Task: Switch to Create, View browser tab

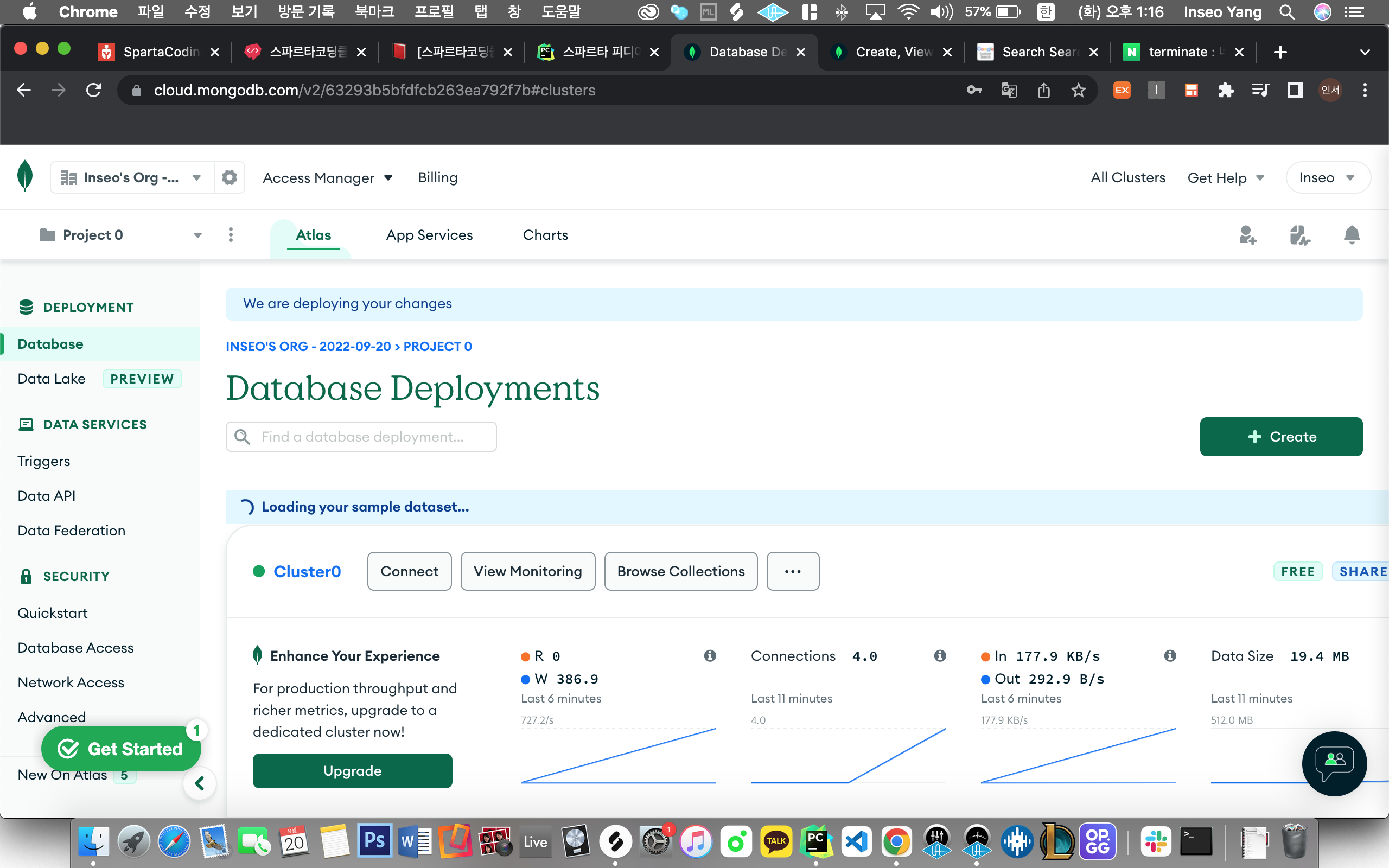Action: tap(891, 52)
